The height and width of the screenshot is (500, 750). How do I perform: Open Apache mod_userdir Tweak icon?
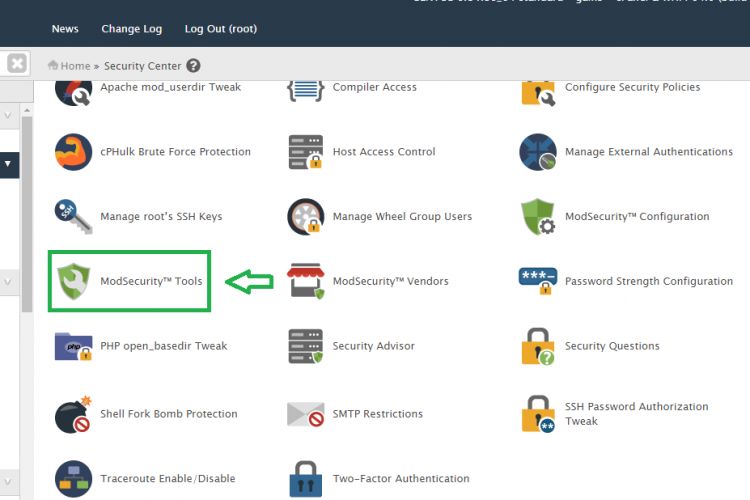pyautogui.click(x=73, y=93)
